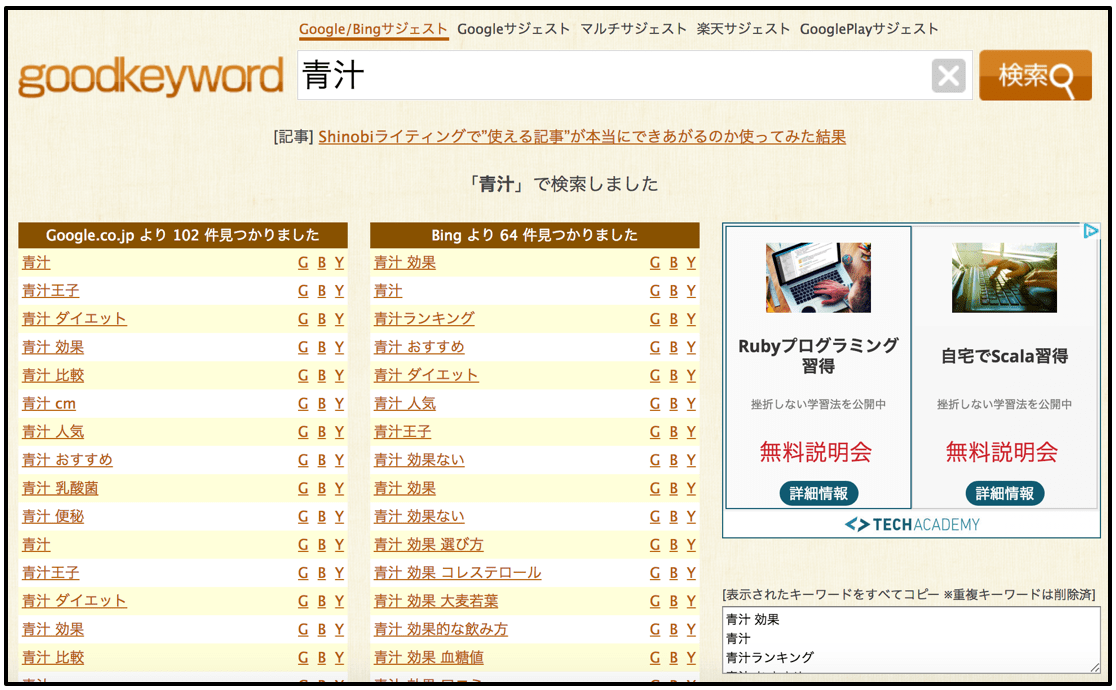Screen dimensions: 1116x690
Task: Click the G link on the 青汁 乳酸菌 row
Action: click(x=303, y=488)
